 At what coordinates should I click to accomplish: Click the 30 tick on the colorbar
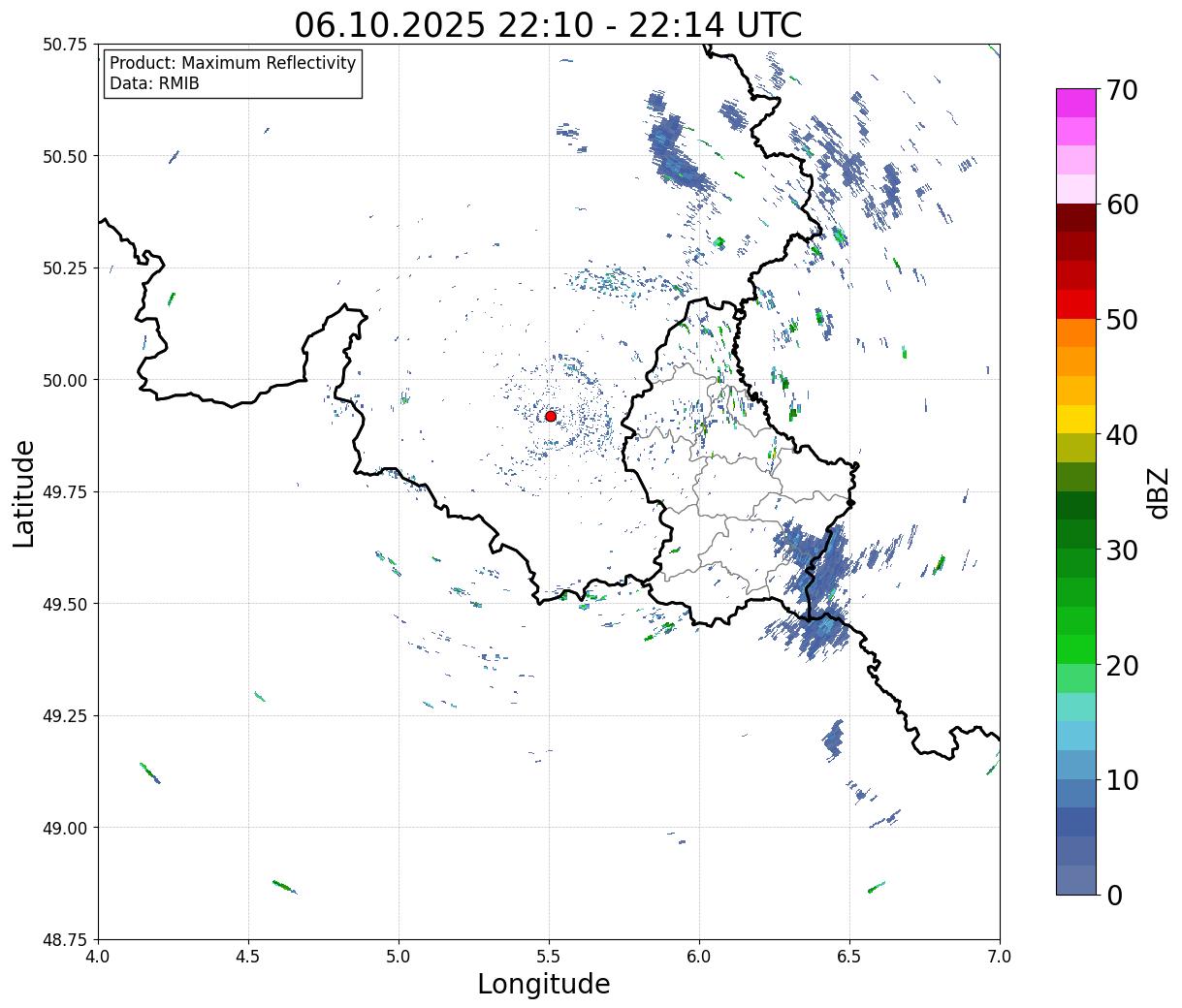coord(1121,550)
